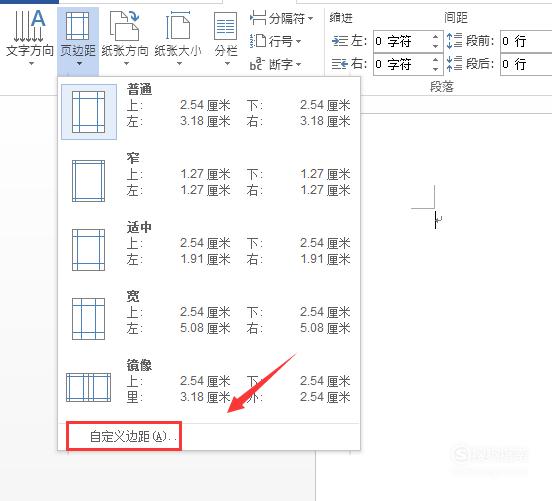Screen dimensions: 552x501
Task: Choose the 镜像 margins entry label
Action: [139, 365]
